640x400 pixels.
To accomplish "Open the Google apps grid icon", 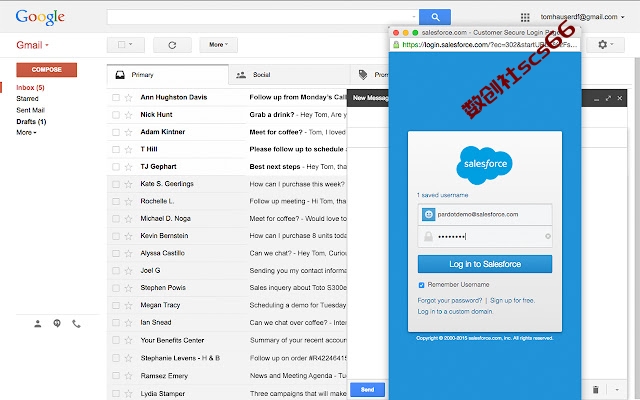I will tap(525, 17).
